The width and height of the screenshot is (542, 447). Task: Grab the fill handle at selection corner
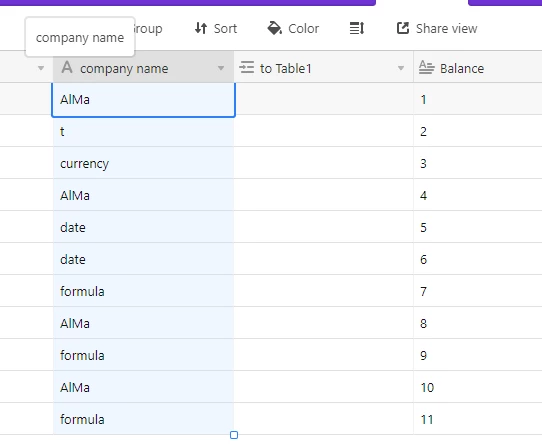point(234,435)
